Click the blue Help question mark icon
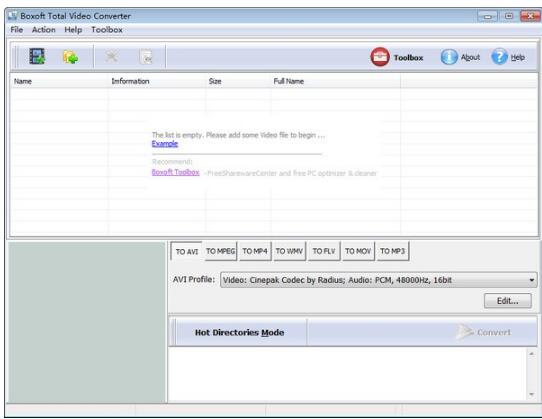 [x=499, y=57]
